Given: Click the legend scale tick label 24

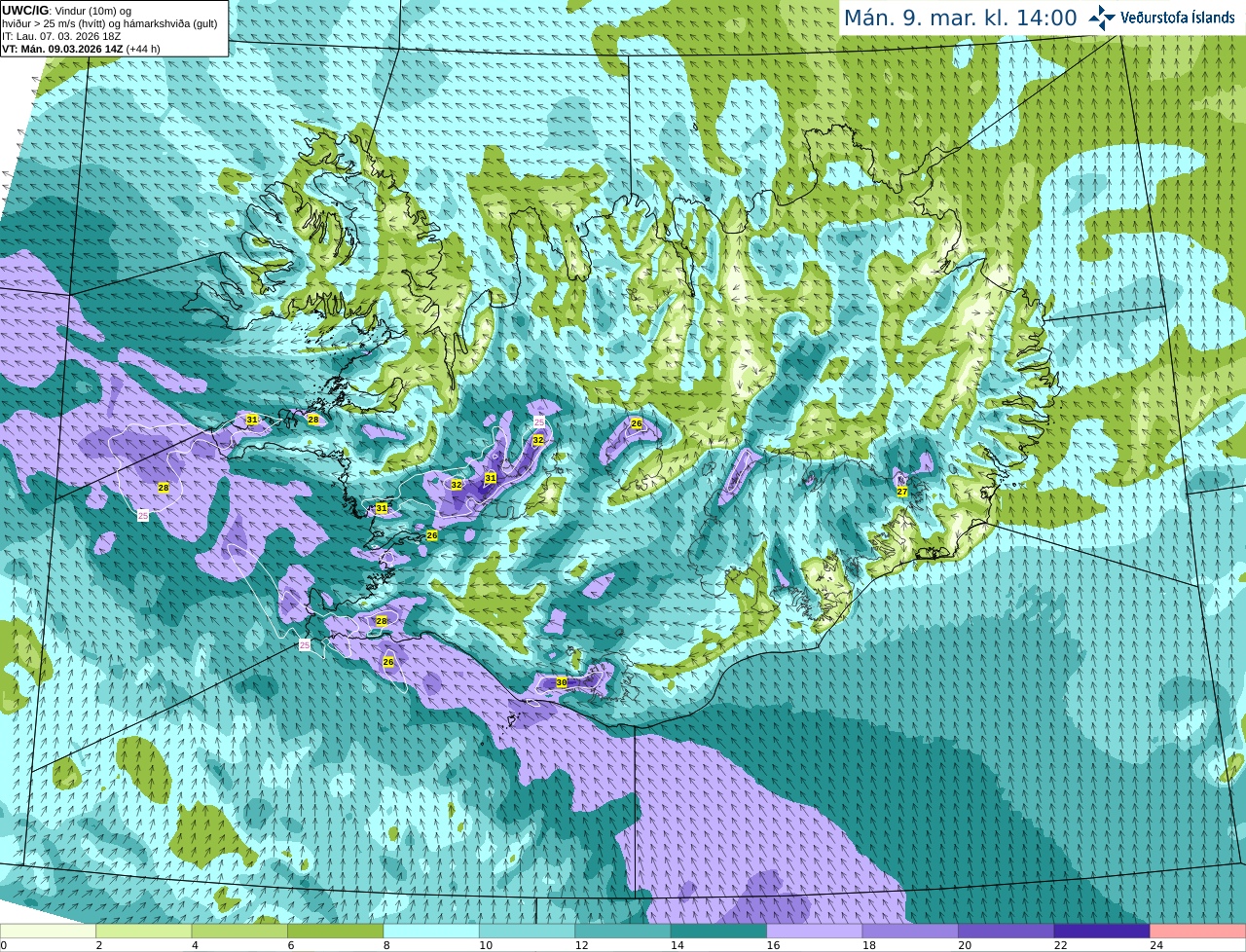Looking at the screenshot, I should point(1155,945).
